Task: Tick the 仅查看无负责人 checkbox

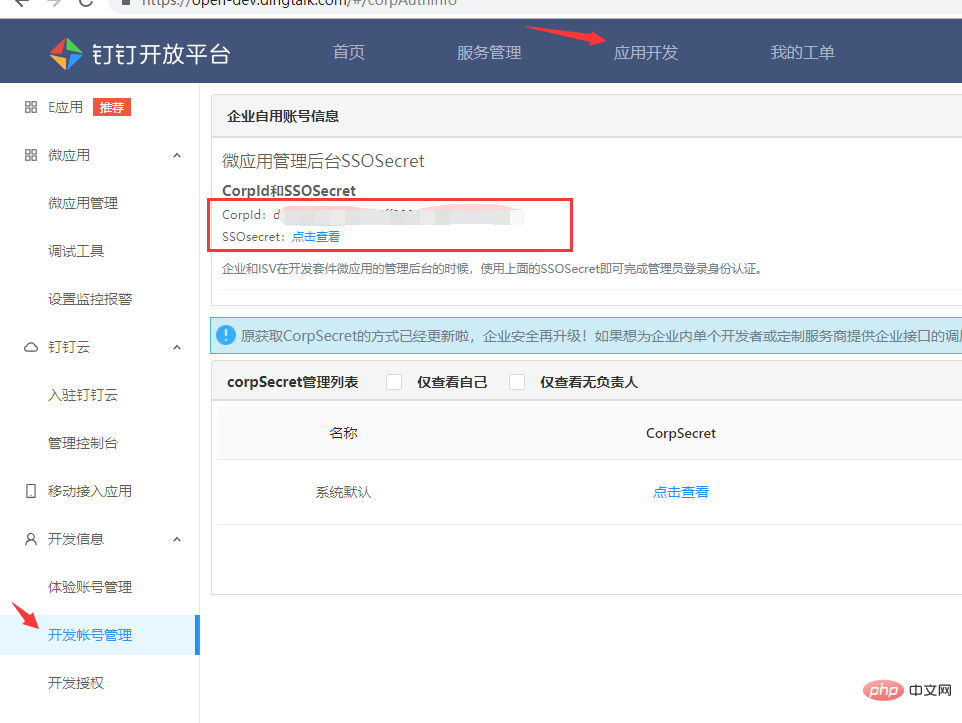Action: coord(517,382)
